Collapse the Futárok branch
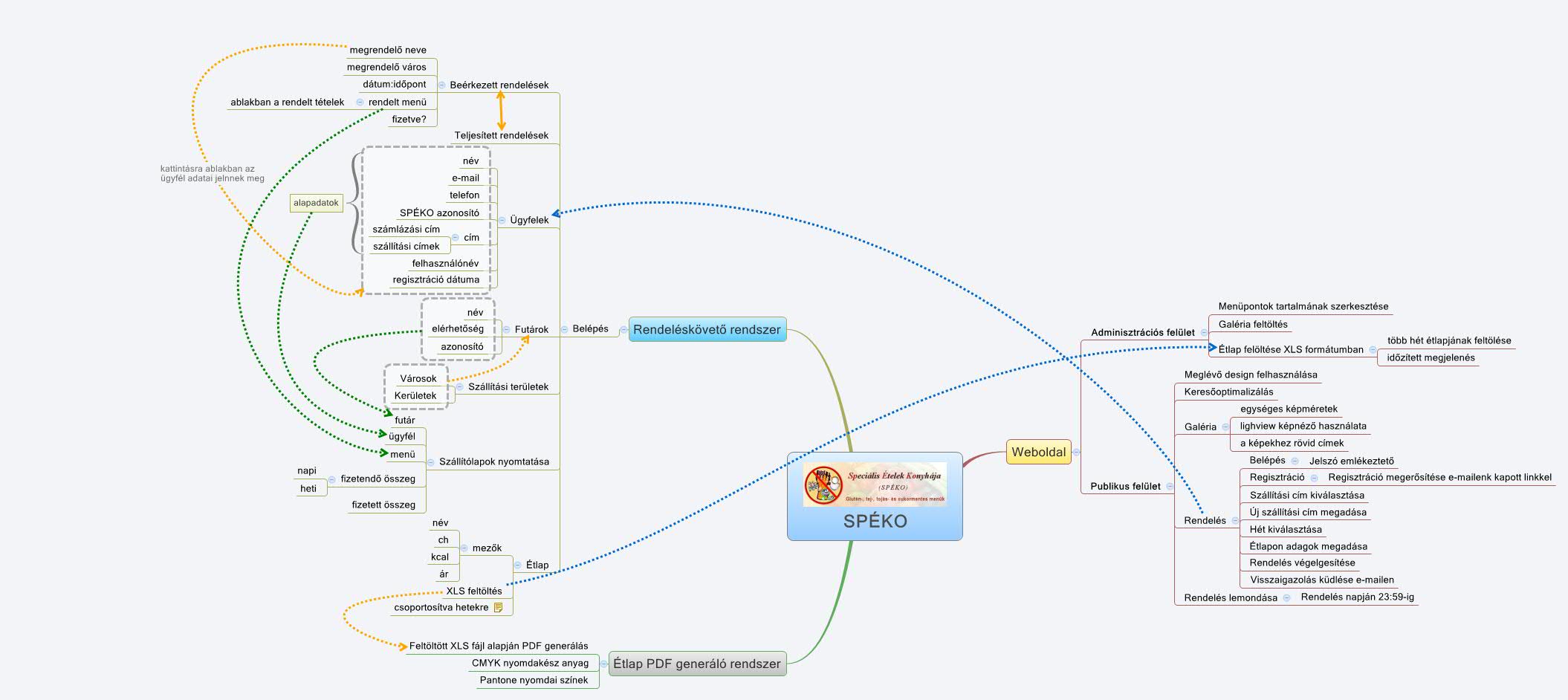The width and height of the screenshot is (1568, 700). 506,329
